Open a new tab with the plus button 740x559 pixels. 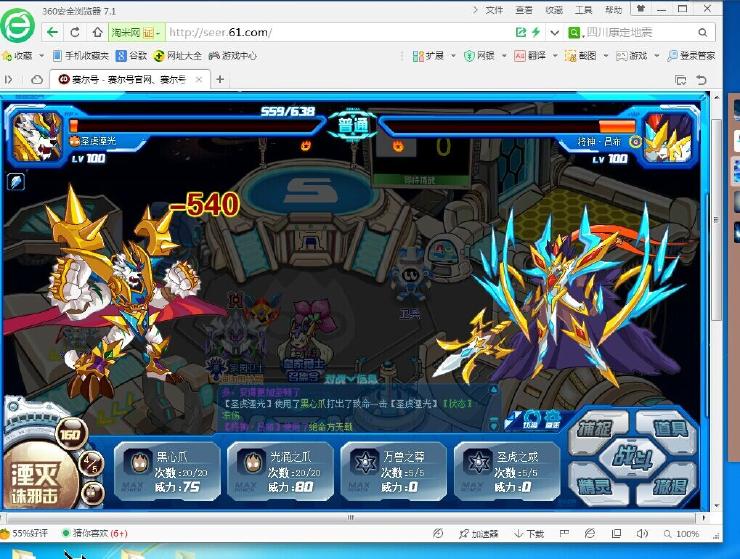tap(220, 79)
